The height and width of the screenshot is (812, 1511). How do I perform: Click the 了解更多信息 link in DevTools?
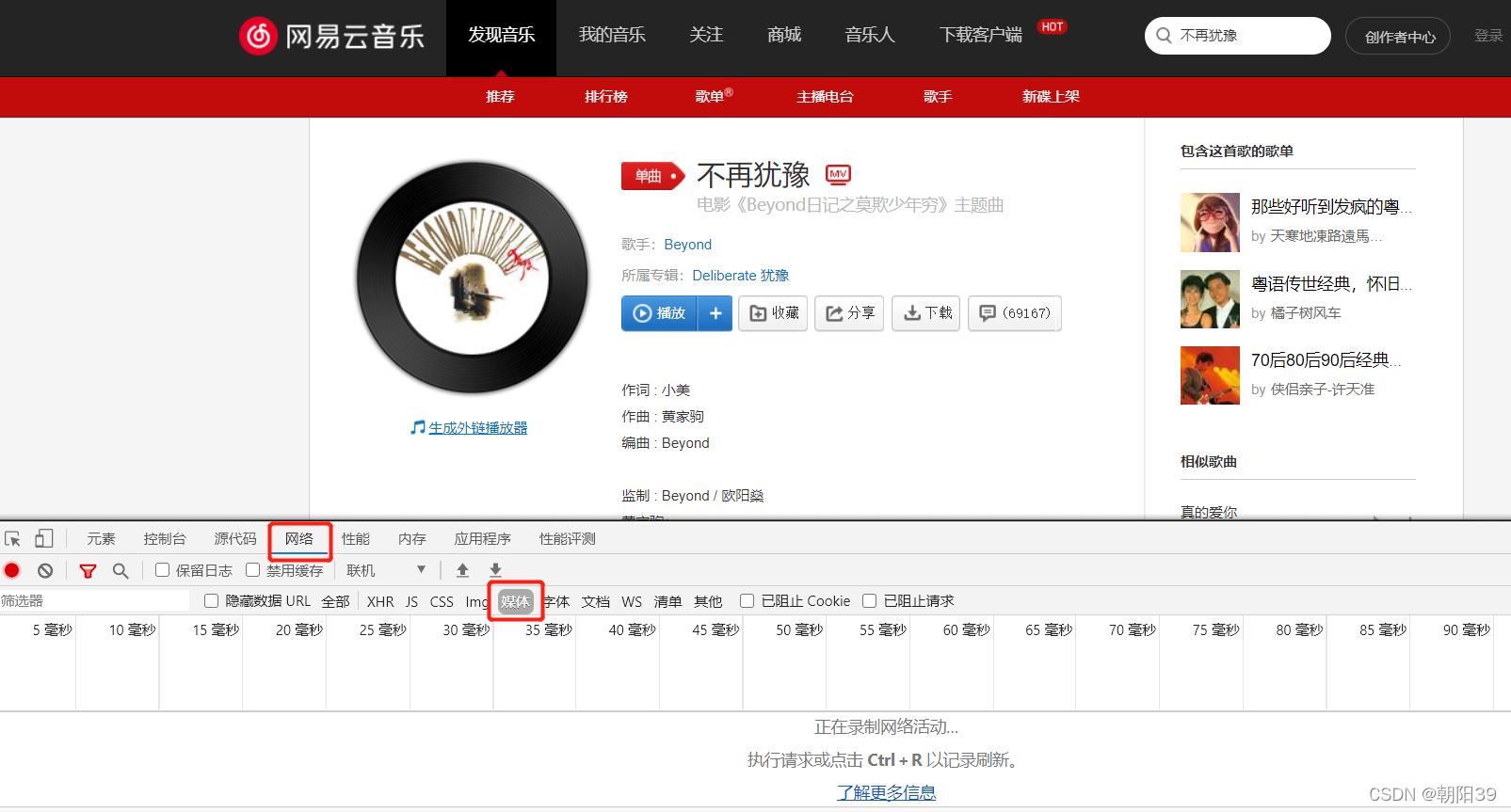coord(887,792)
